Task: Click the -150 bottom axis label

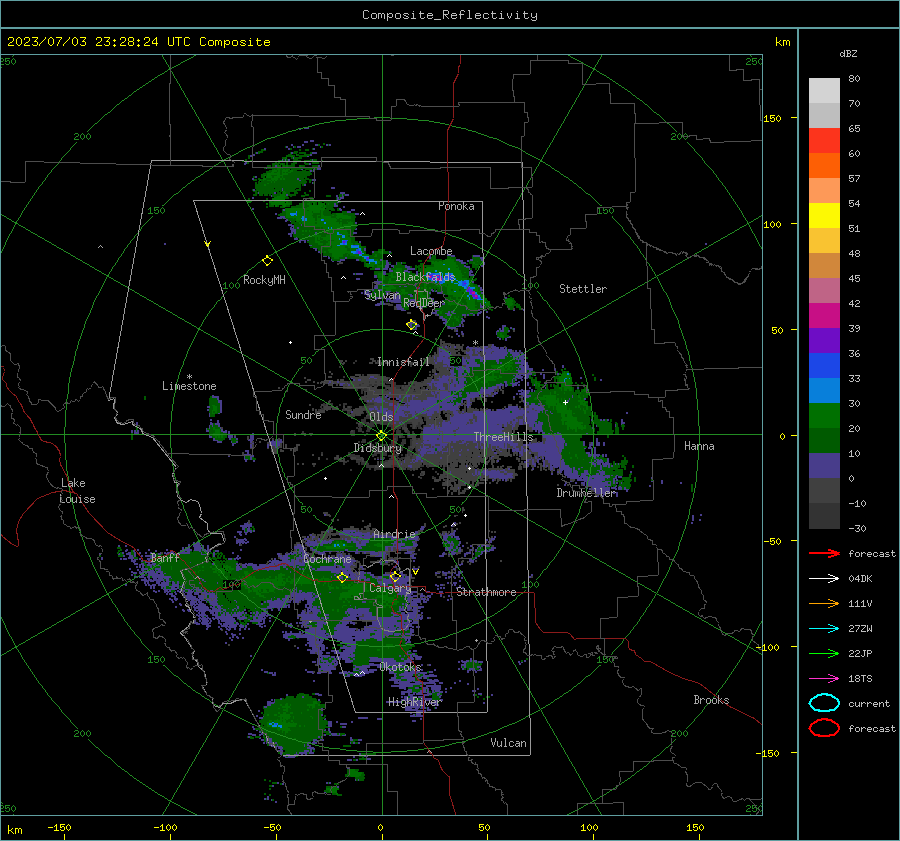Action: 59,828
